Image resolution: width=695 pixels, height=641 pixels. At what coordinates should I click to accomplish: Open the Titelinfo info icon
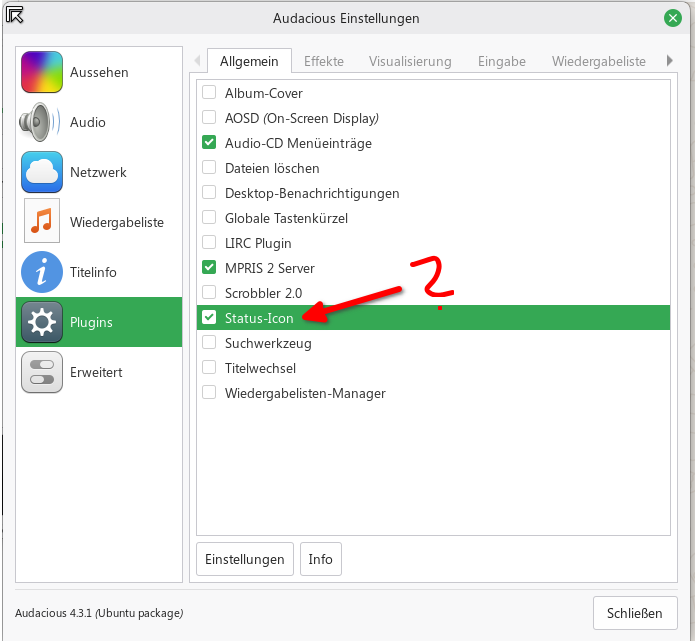tap(42, 272)
